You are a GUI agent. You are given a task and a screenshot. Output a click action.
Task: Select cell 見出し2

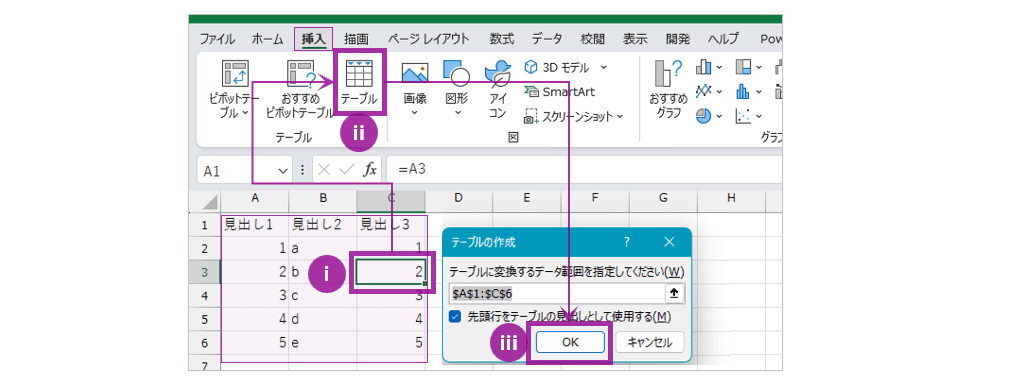click(323, 225)
